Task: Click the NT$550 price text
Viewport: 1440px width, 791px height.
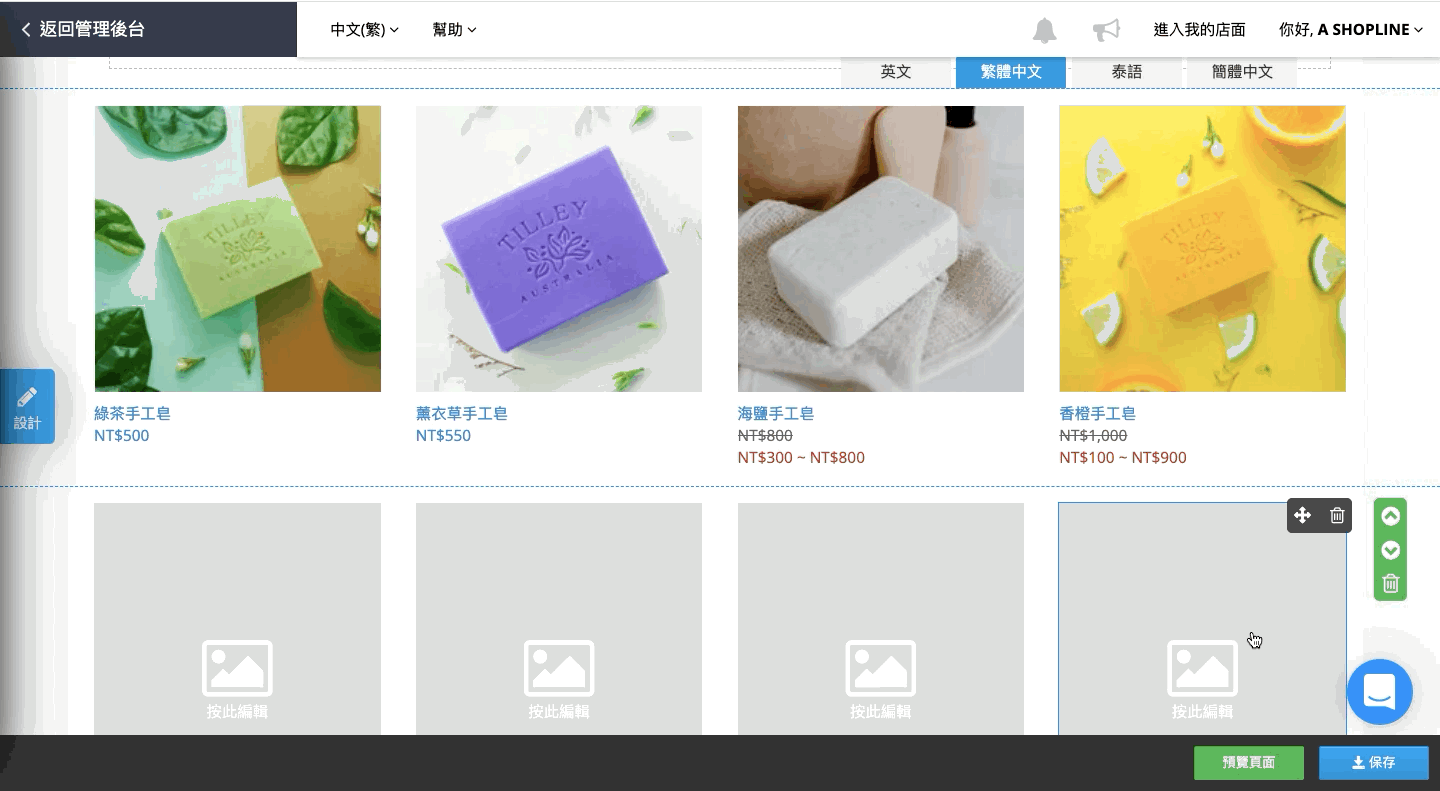Action: click(443, 436)
